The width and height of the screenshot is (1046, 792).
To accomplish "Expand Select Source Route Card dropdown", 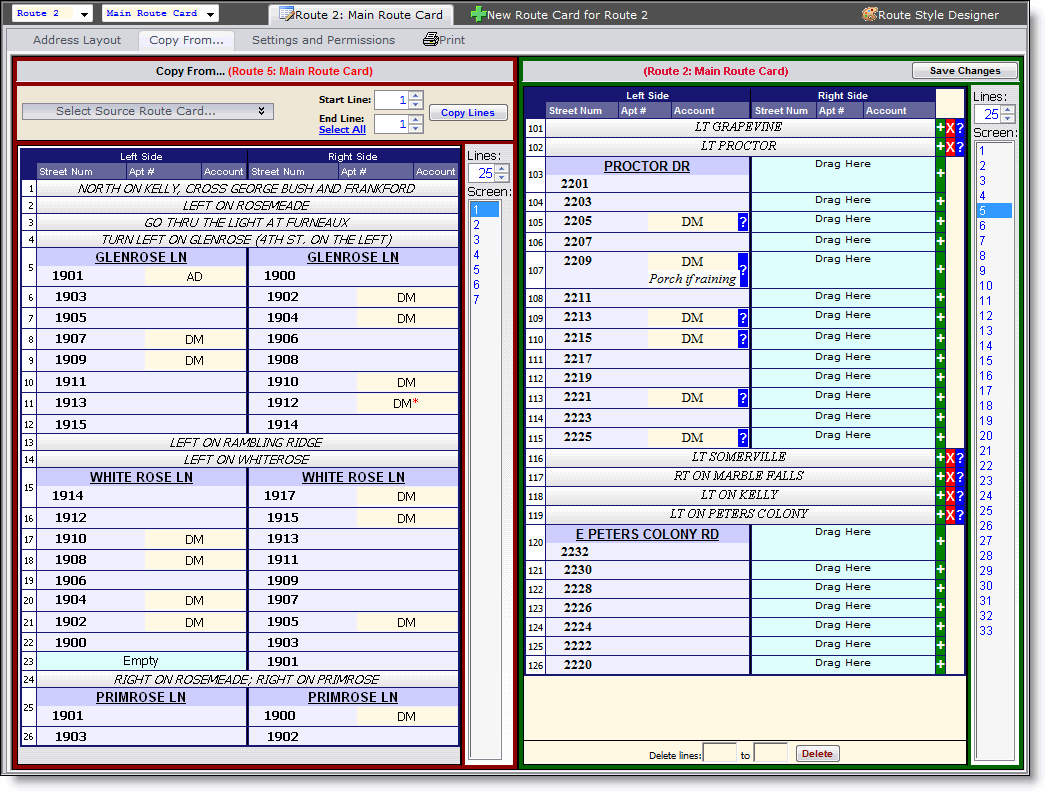I will pyautogui.click(x=148, y=111).
